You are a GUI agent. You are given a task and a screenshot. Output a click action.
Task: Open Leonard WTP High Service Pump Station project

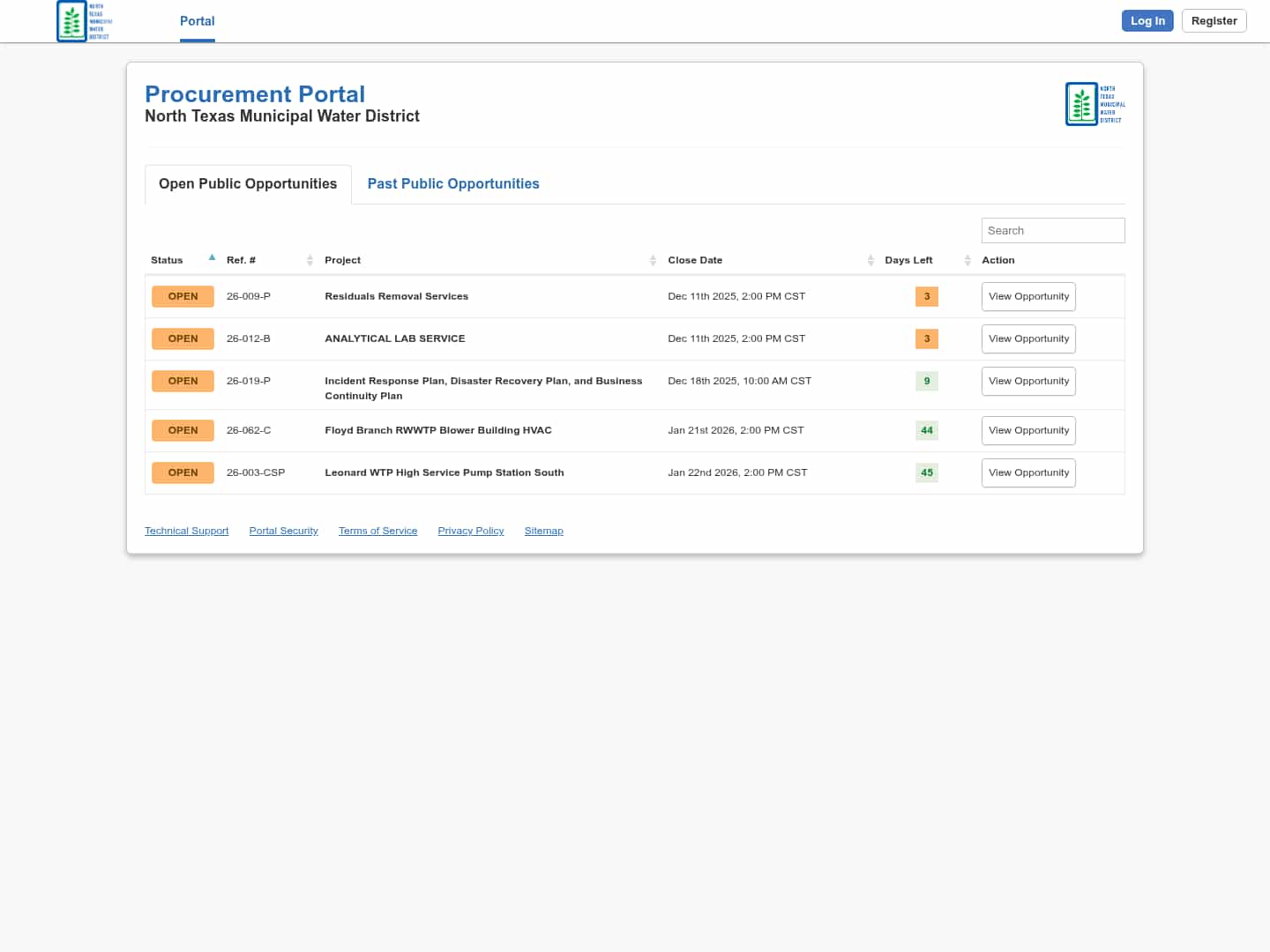tap(444, 472)
